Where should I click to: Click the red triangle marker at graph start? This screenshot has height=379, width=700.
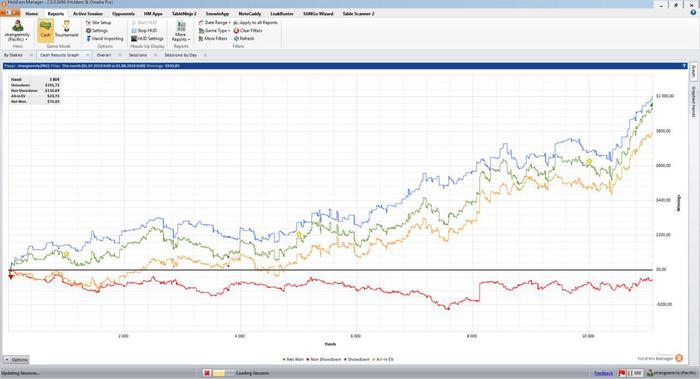(x=11, y=277)
